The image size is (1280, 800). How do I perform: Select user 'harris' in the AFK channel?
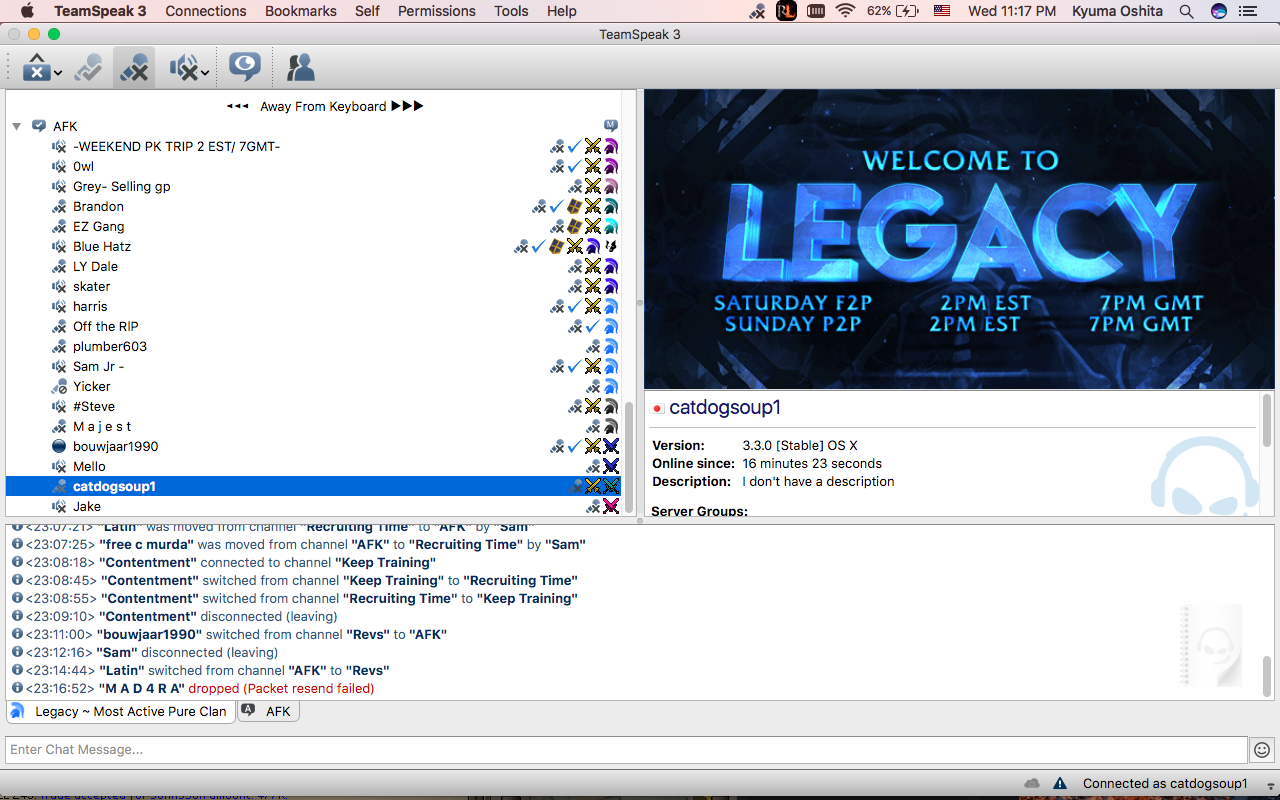pos(90,306)
